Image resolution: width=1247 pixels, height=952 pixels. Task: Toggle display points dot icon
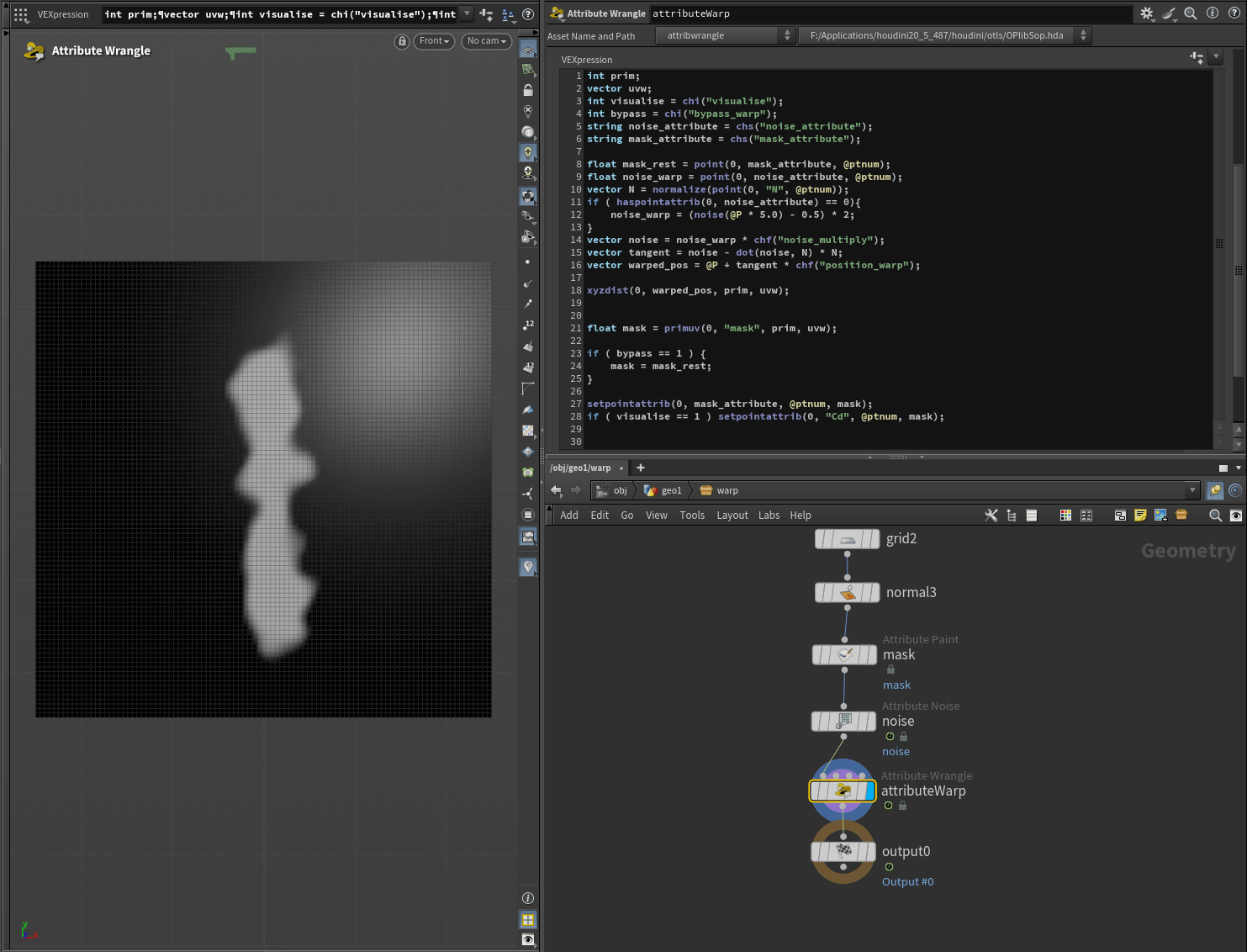[528, 262]
